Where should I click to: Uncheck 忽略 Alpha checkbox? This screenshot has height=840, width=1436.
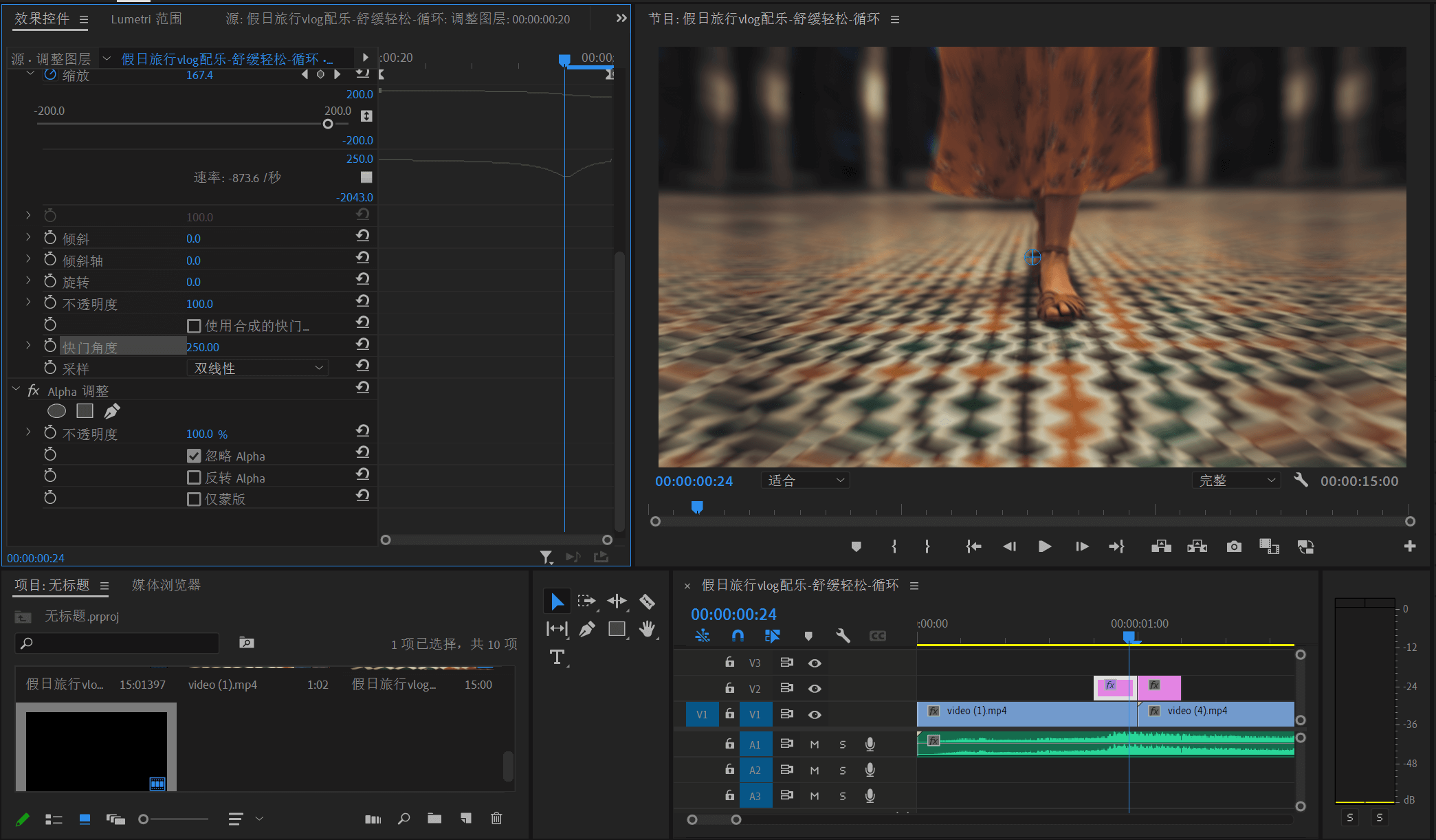point(194,456)
